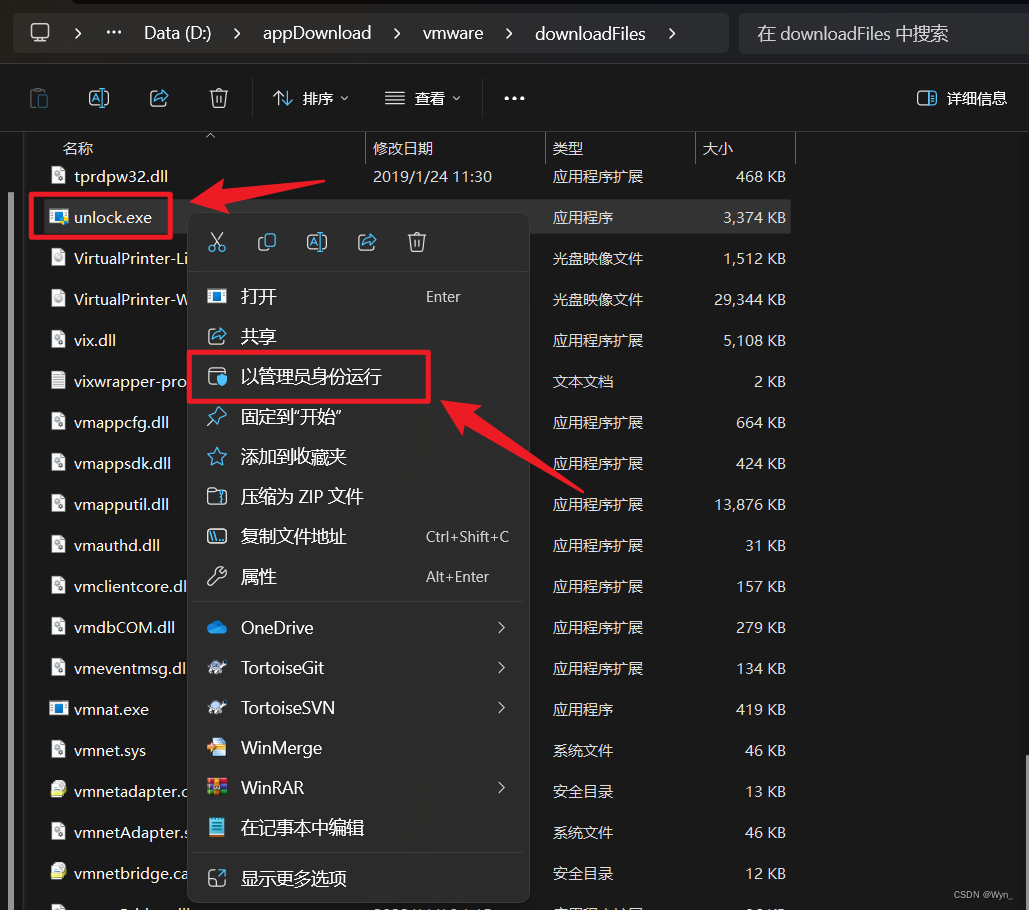Click the vmdbCOM.dll file icon
The height and width of the screenshot is (910, 1029).
pos(58,626)
